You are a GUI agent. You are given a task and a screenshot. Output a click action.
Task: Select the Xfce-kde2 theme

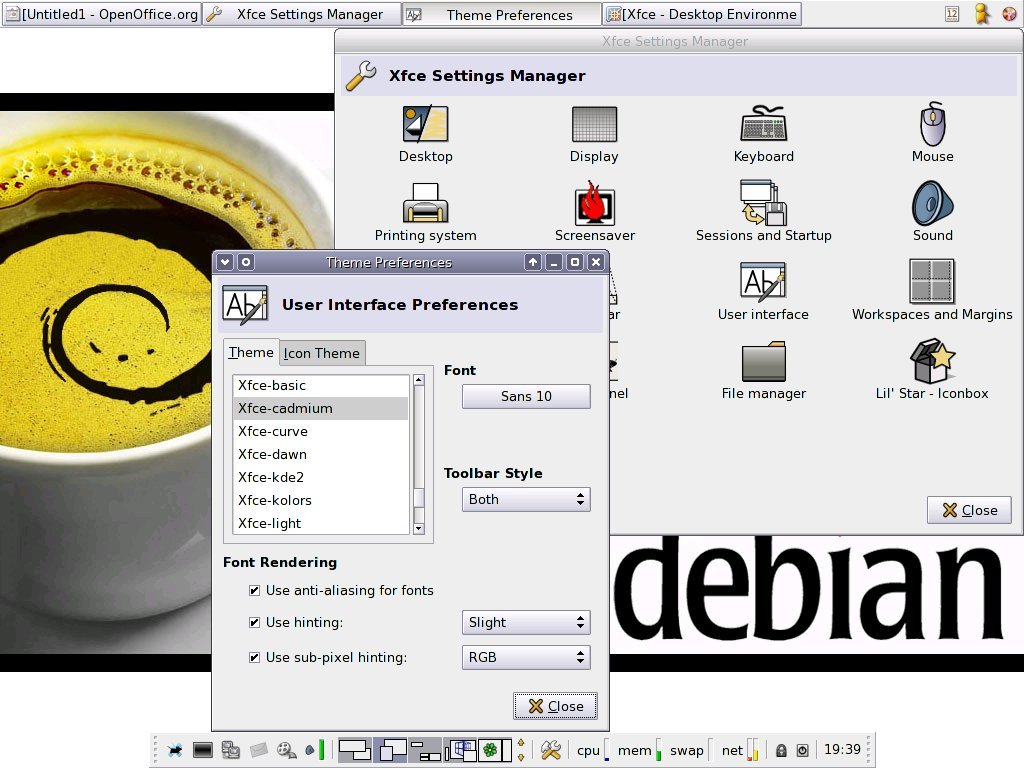[320, 477]
